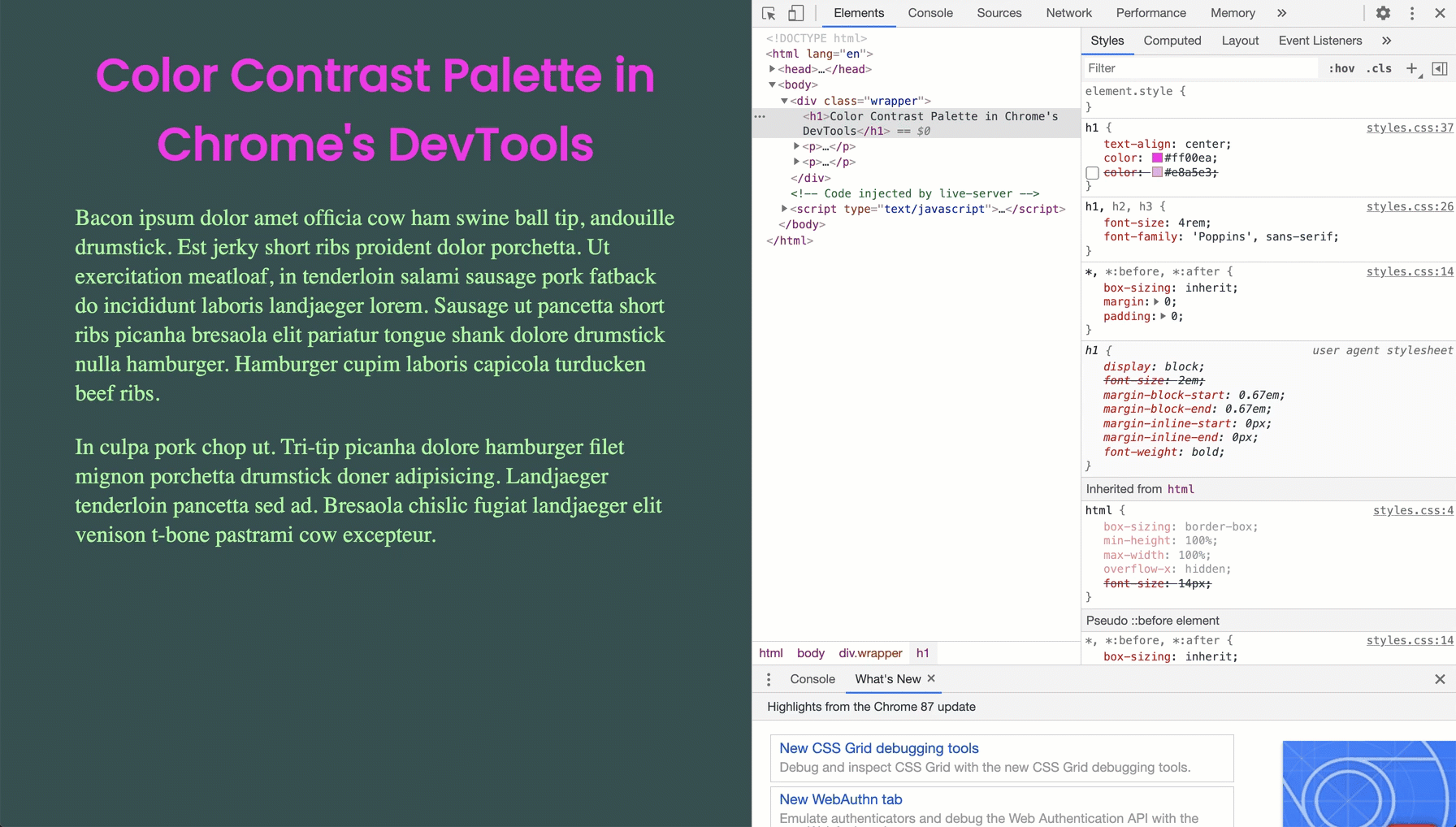This screenshot has width=1456, height=827.
Task: Select the Layout pane tab
Action: (1240, 41)
